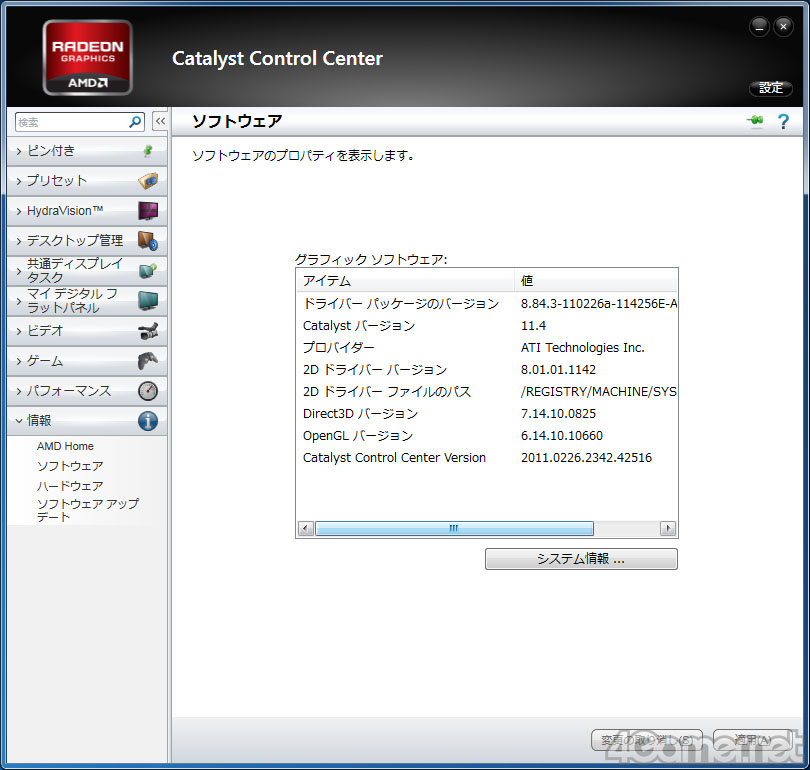Click the Radeon Graphics AMD logo
Image resolution: width=810 pixels, height=770 pixels.
coord(88,57)
